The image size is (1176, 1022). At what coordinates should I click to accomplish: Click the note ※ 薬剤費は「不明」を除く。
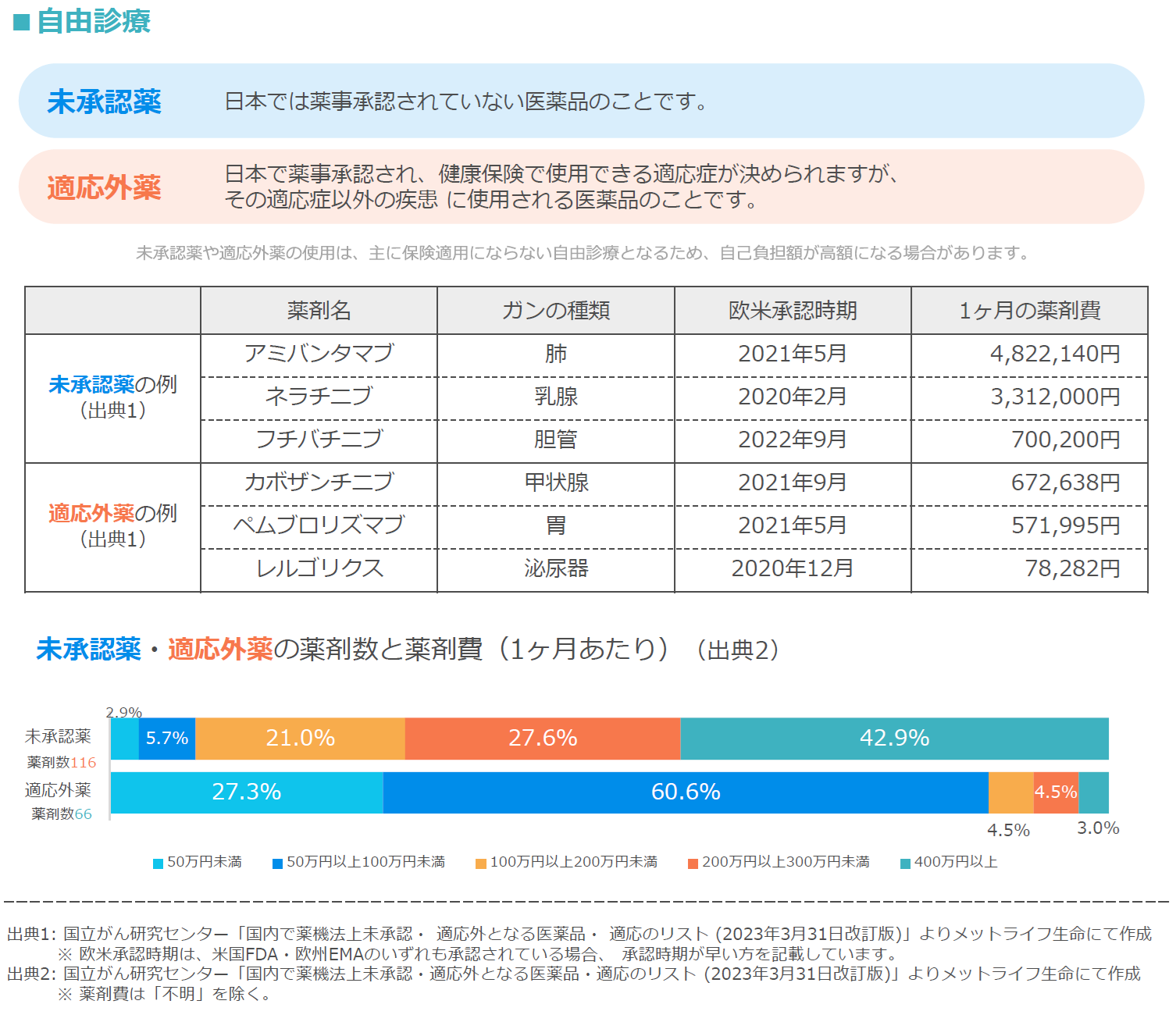[165, 994]
